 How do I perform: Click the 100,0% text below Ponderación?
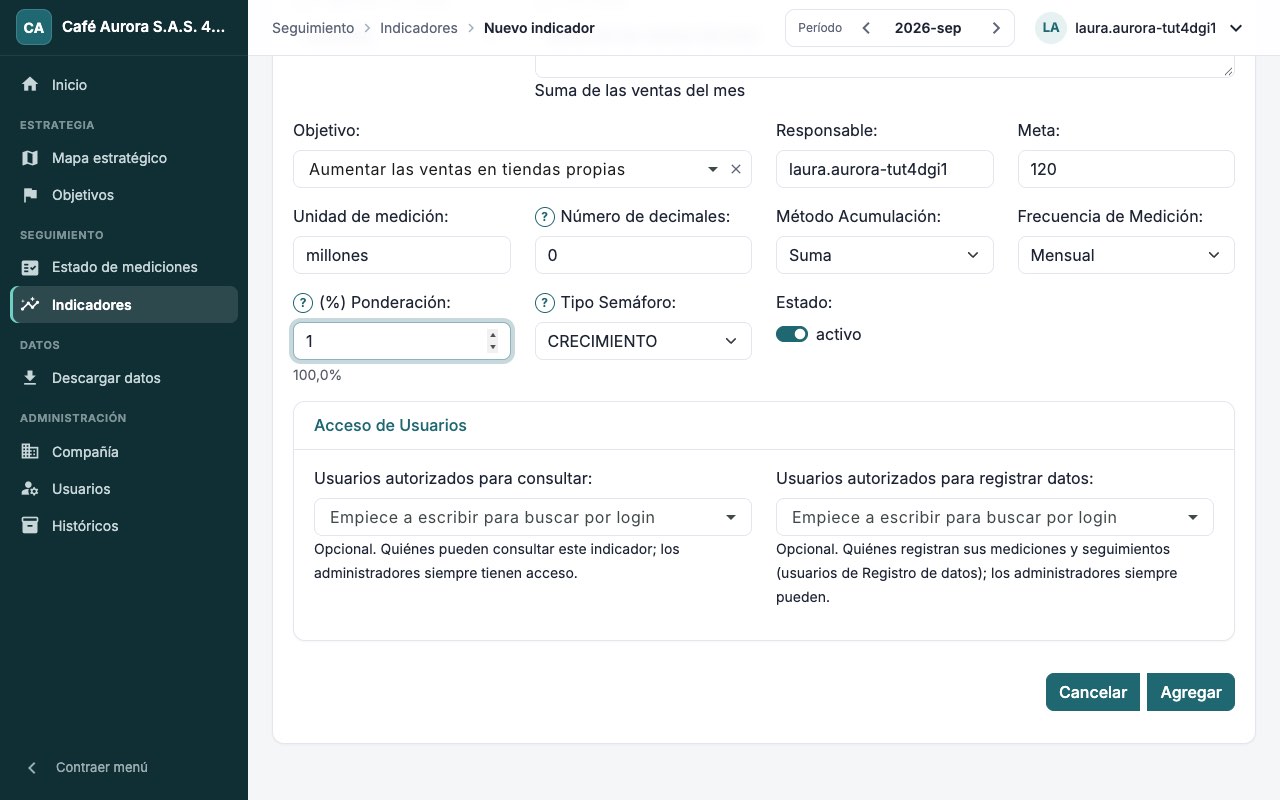(317, 375)
